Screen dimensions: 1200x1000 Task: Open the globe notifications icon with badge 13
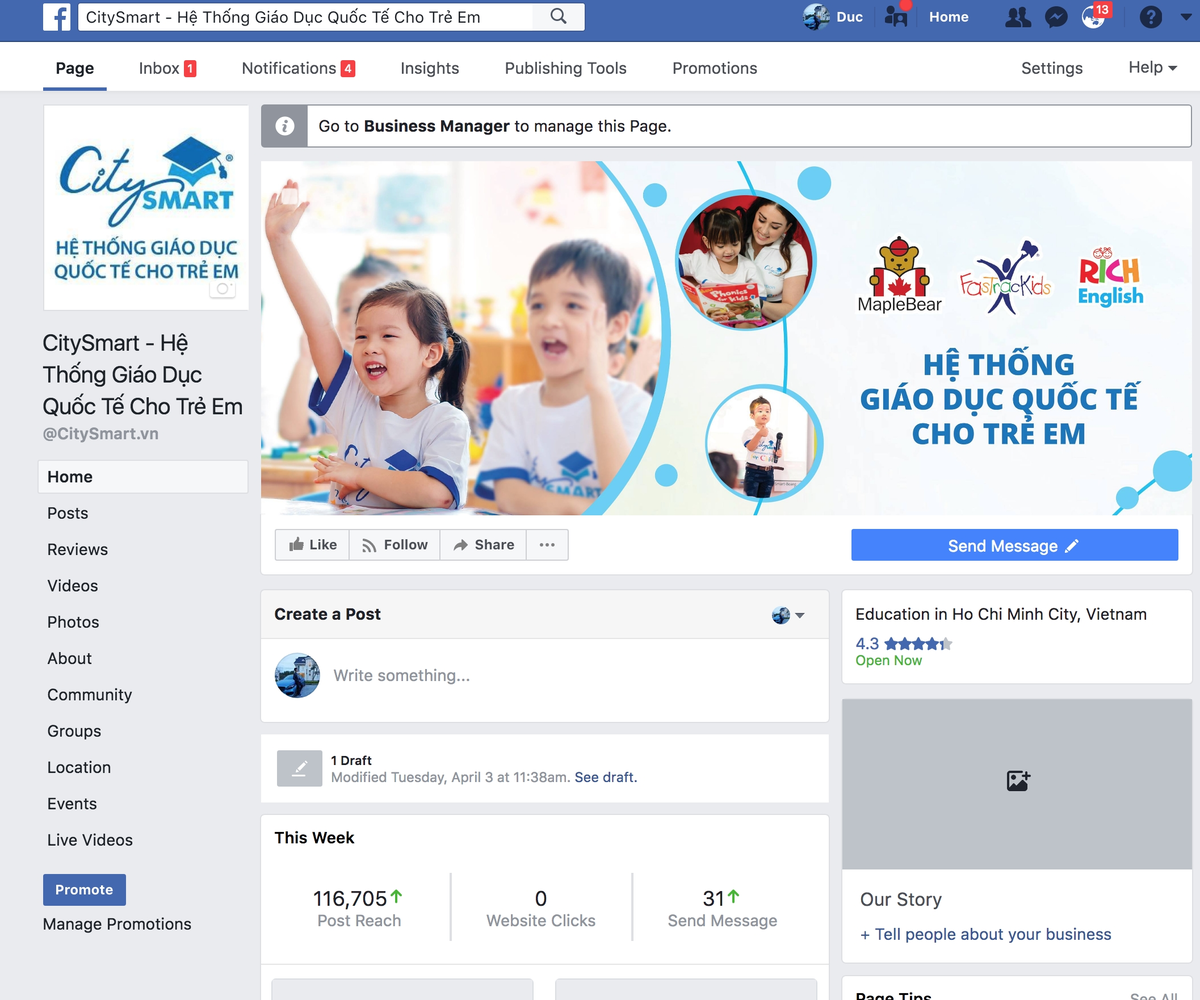(x=1095, y=16)
